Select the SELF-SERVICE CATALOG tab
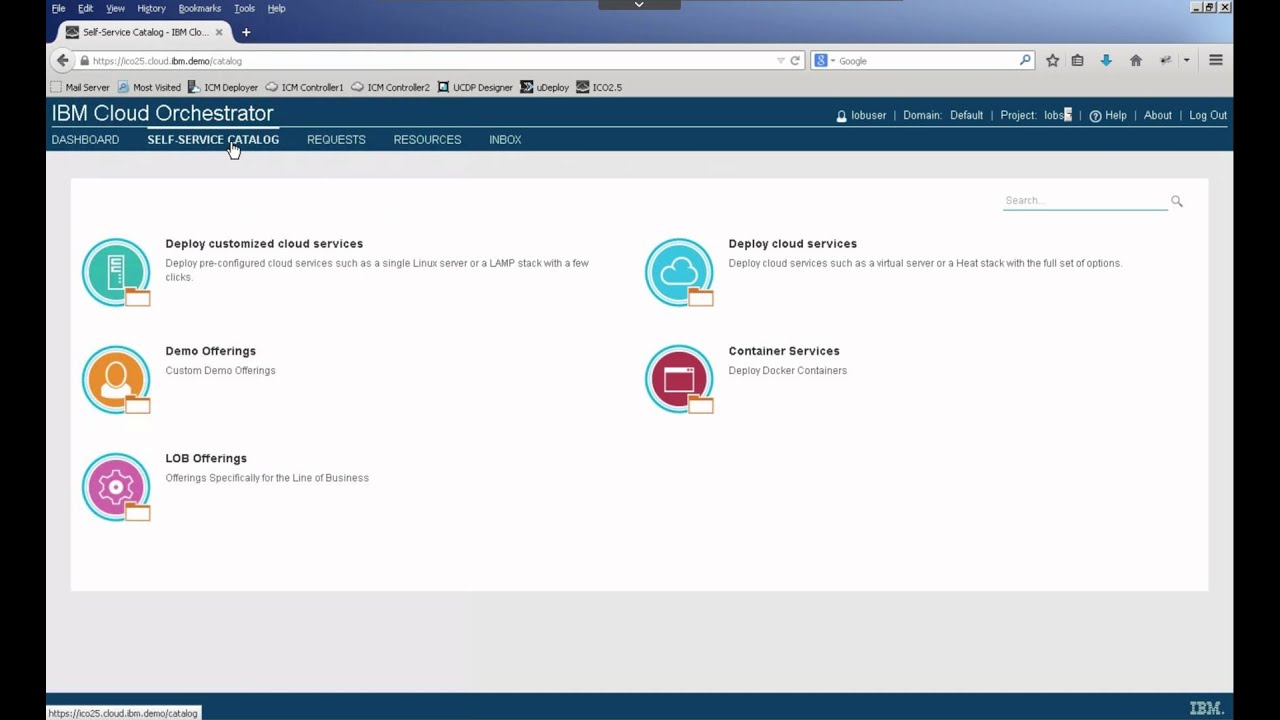1280x720 pixels. [x=213, y=140]
